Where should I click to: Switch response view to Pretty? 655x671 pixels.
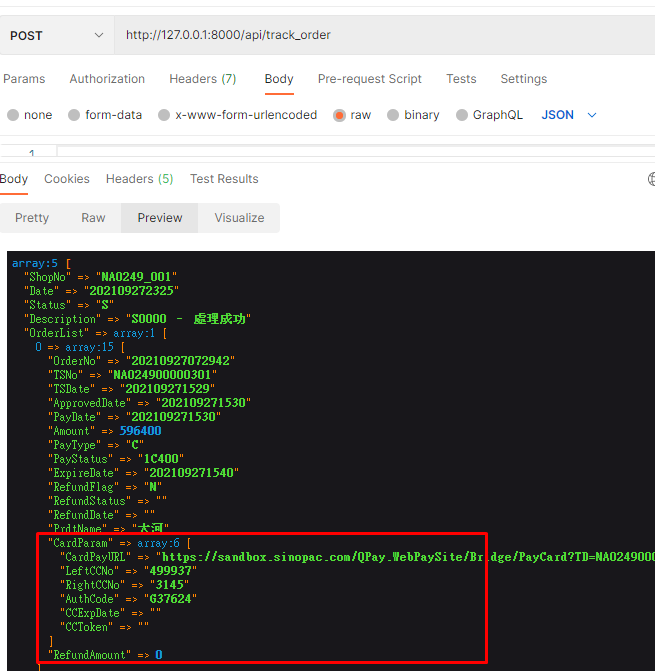(32, 218)
